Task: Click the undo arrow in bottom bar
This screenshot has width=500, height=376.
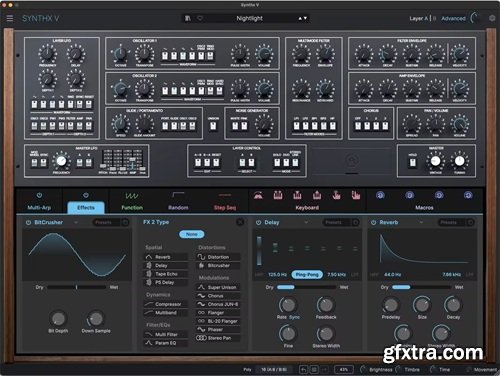Action: point(303,369)
